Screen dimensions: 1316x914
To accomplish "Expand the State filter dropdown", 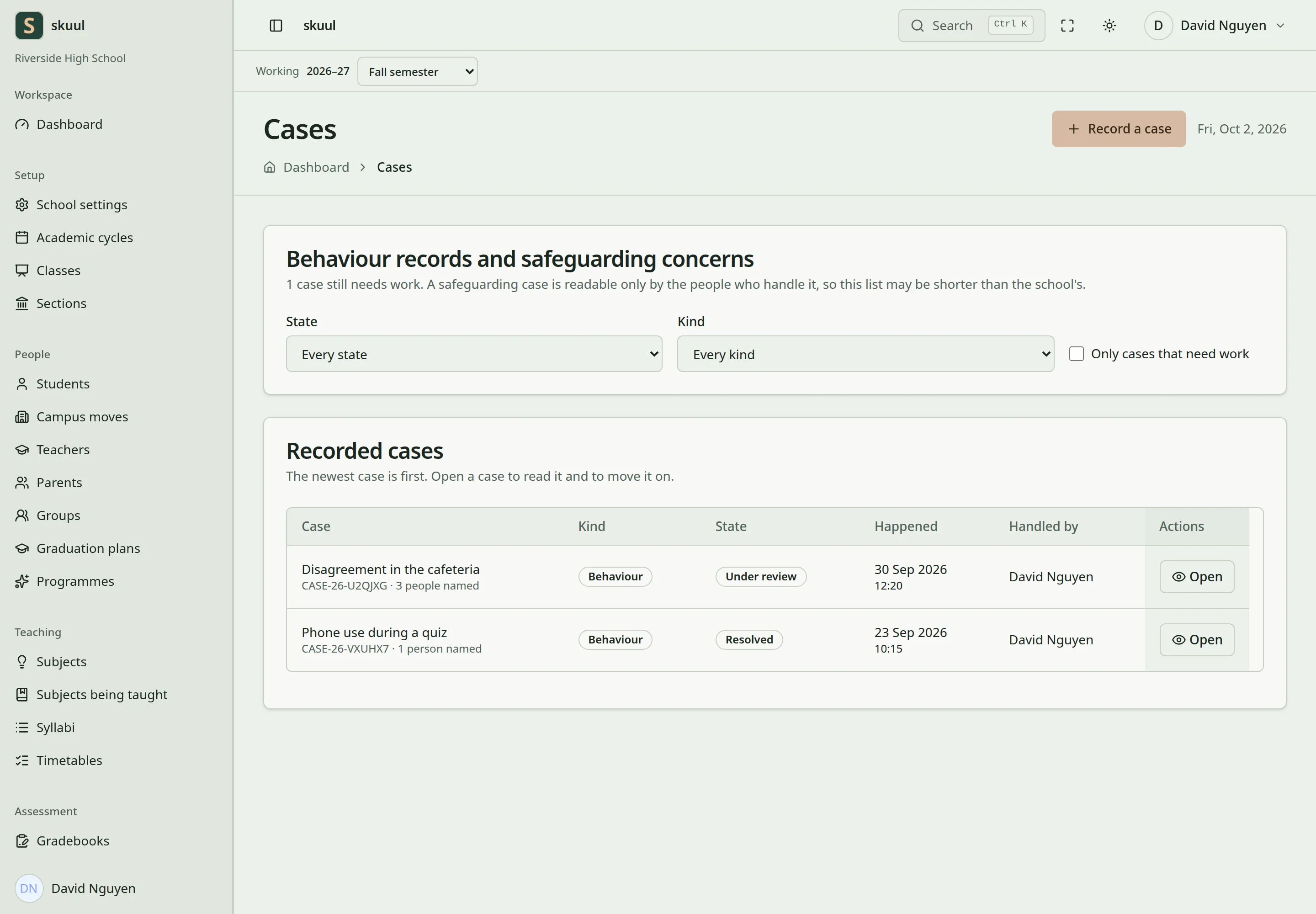I will 474,354.
